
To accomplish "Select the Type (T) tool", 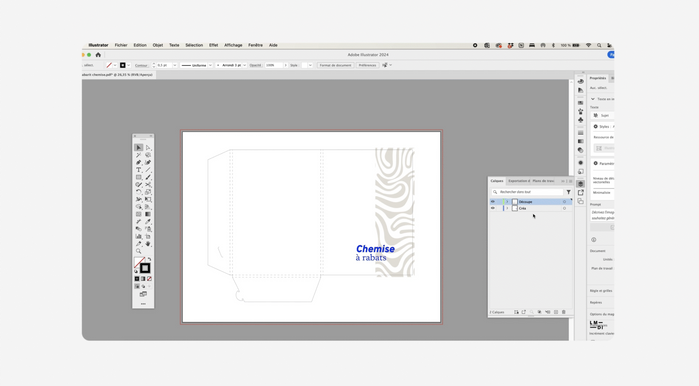I will click(139, 170).
